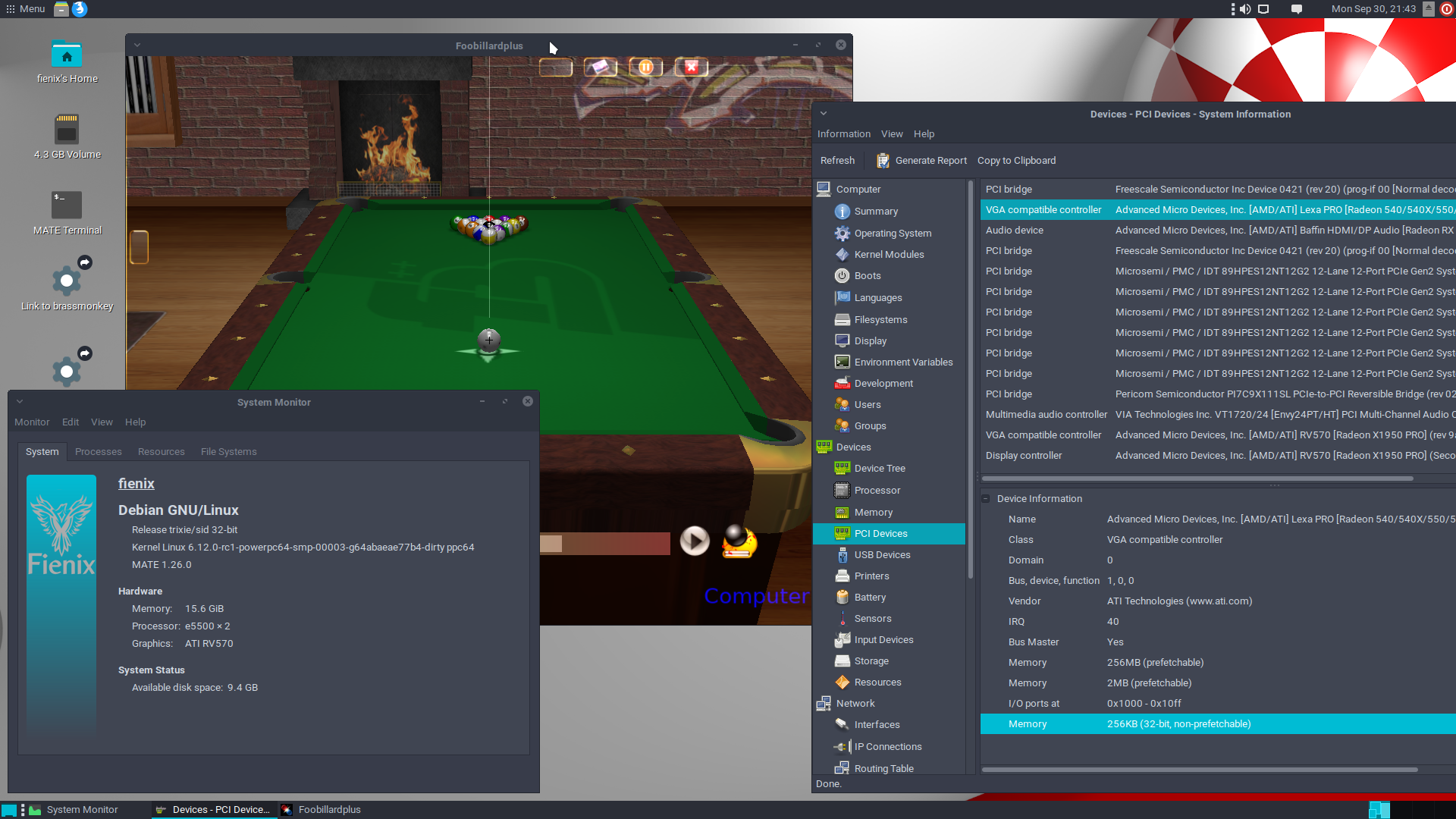Open Interfaces under Network

877,725
